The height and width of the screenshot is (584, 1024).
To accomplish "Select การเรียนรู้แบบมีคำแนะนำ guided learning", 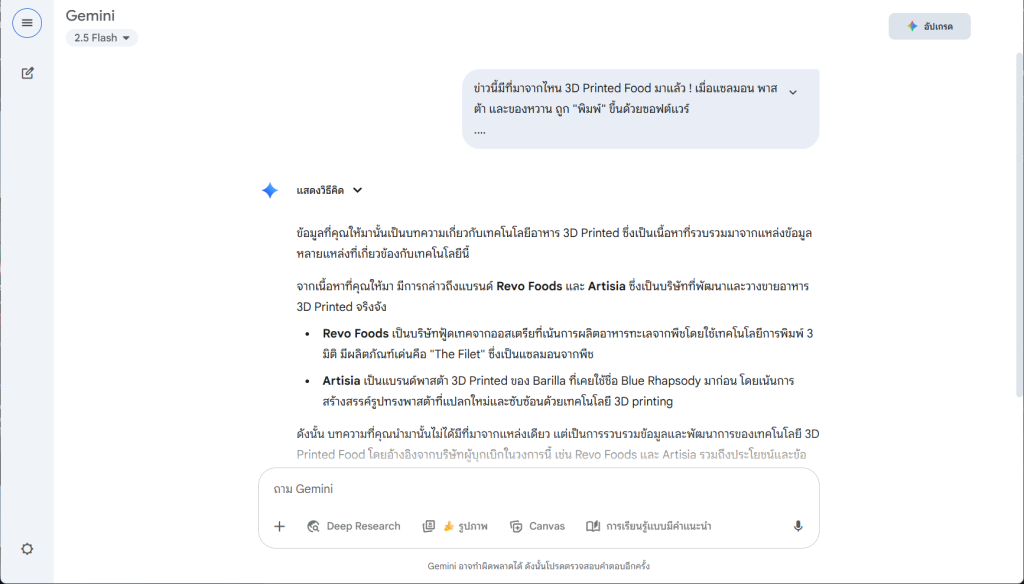I will coord(648,526).
